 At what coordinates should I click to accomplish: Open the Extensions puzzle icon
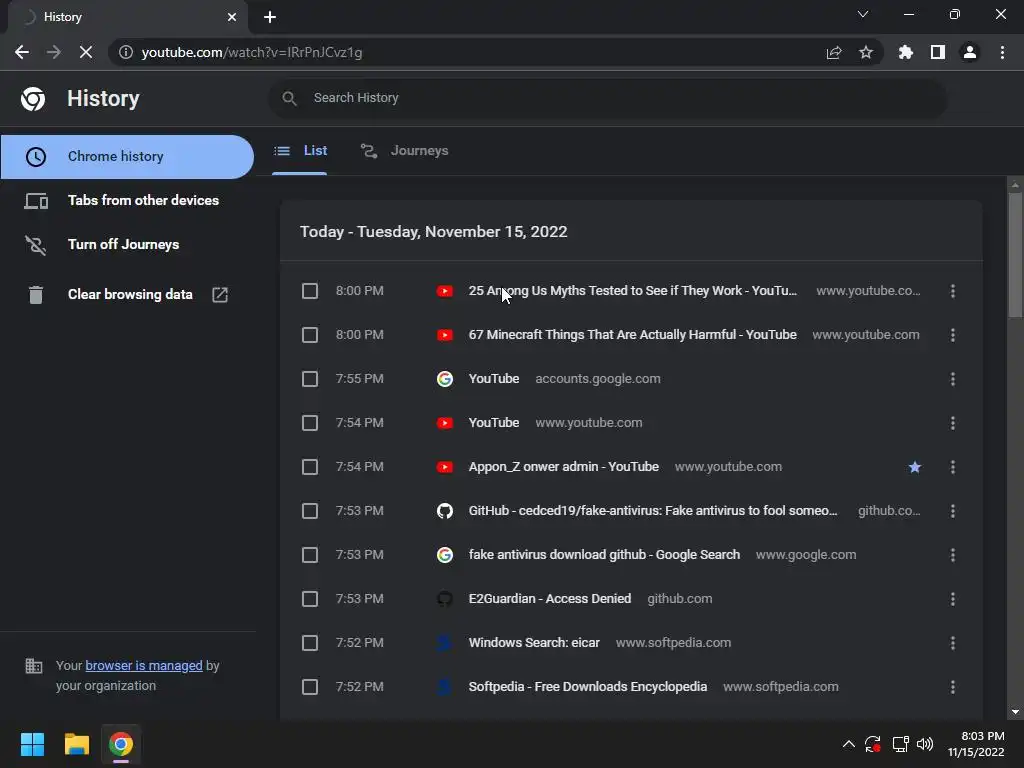tap(906, 52)
